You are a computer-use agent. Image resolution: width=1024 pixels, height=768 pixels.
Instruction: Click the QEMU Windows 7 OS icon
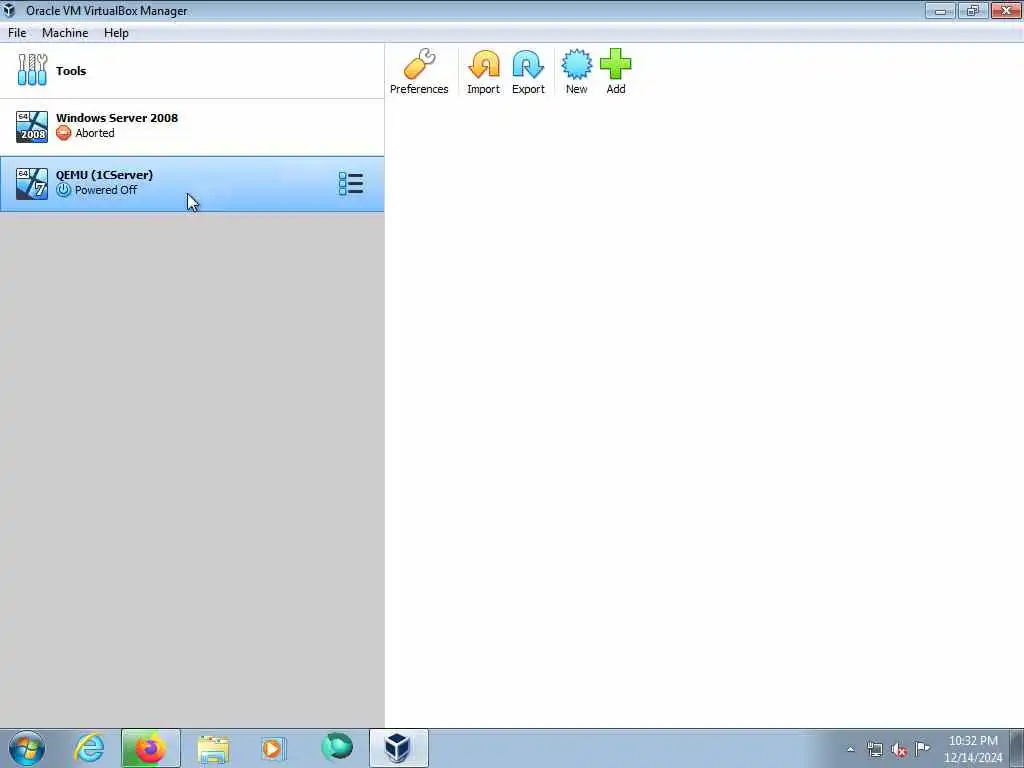pyautogui.click(x=32, y=184)
